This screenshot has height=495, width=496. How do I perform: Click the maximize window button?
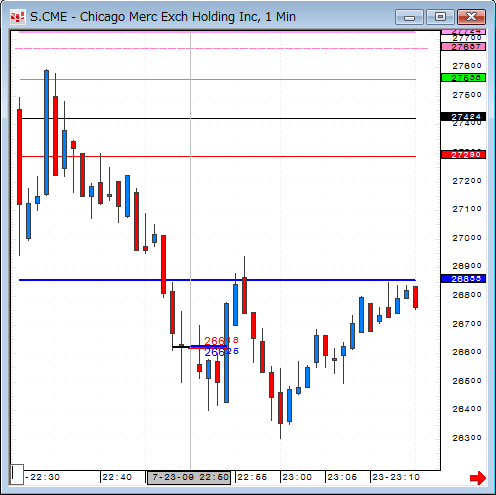tap(440, 17)
